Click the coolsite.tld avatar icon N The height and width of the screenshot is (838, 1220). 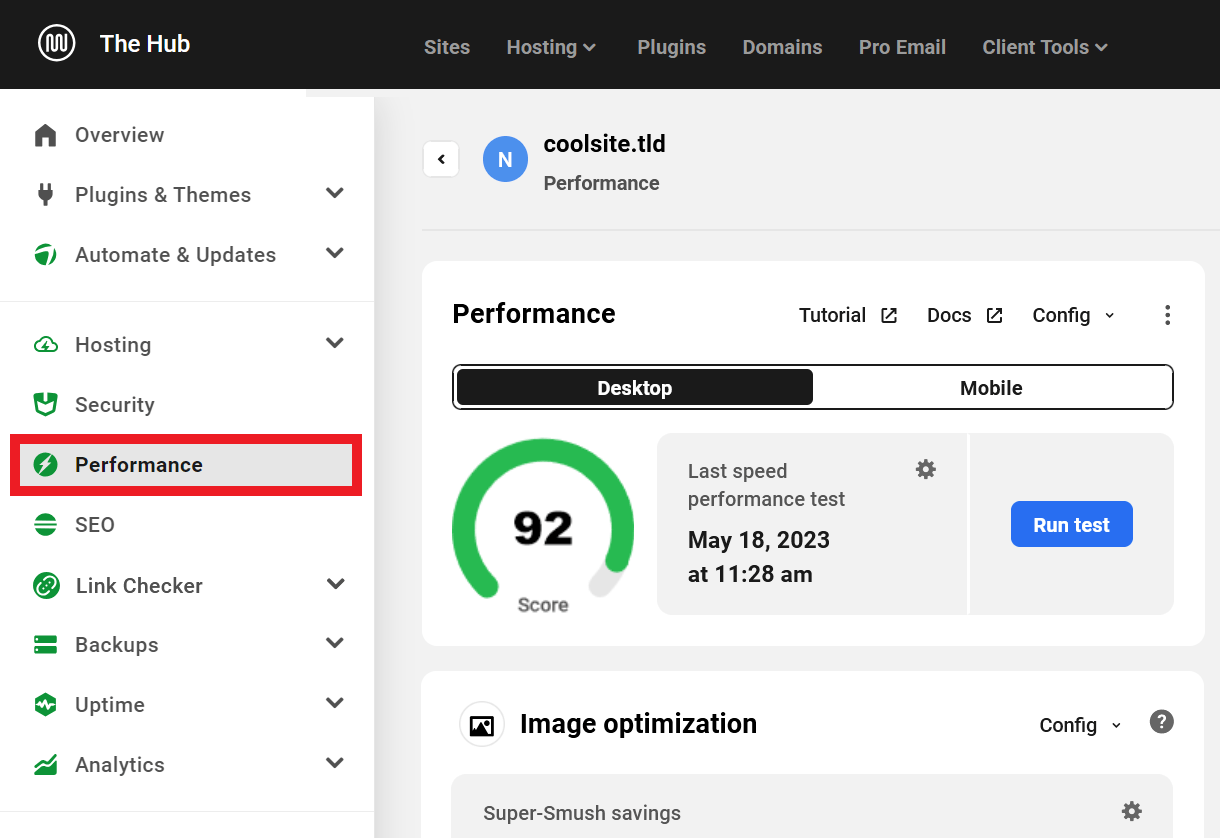coord(505,160)
